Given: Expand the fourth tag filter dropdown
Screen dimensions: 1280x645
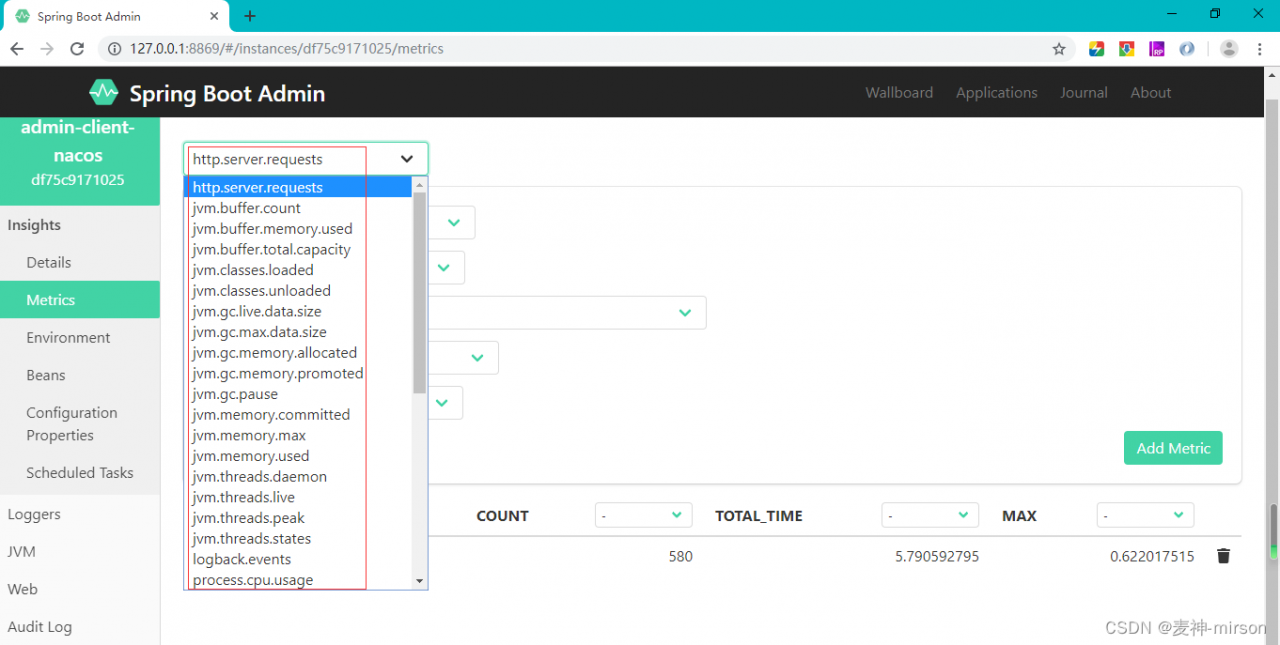Looking at the screenshot, I should click(x=477, y=358).
